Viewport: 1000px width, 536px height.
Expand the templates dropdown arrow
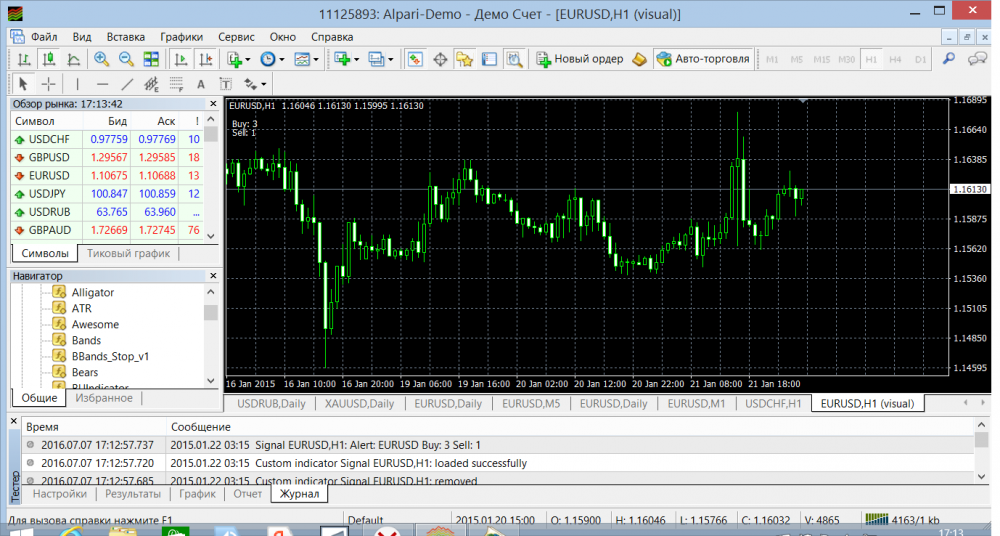[x=316, y=59]
